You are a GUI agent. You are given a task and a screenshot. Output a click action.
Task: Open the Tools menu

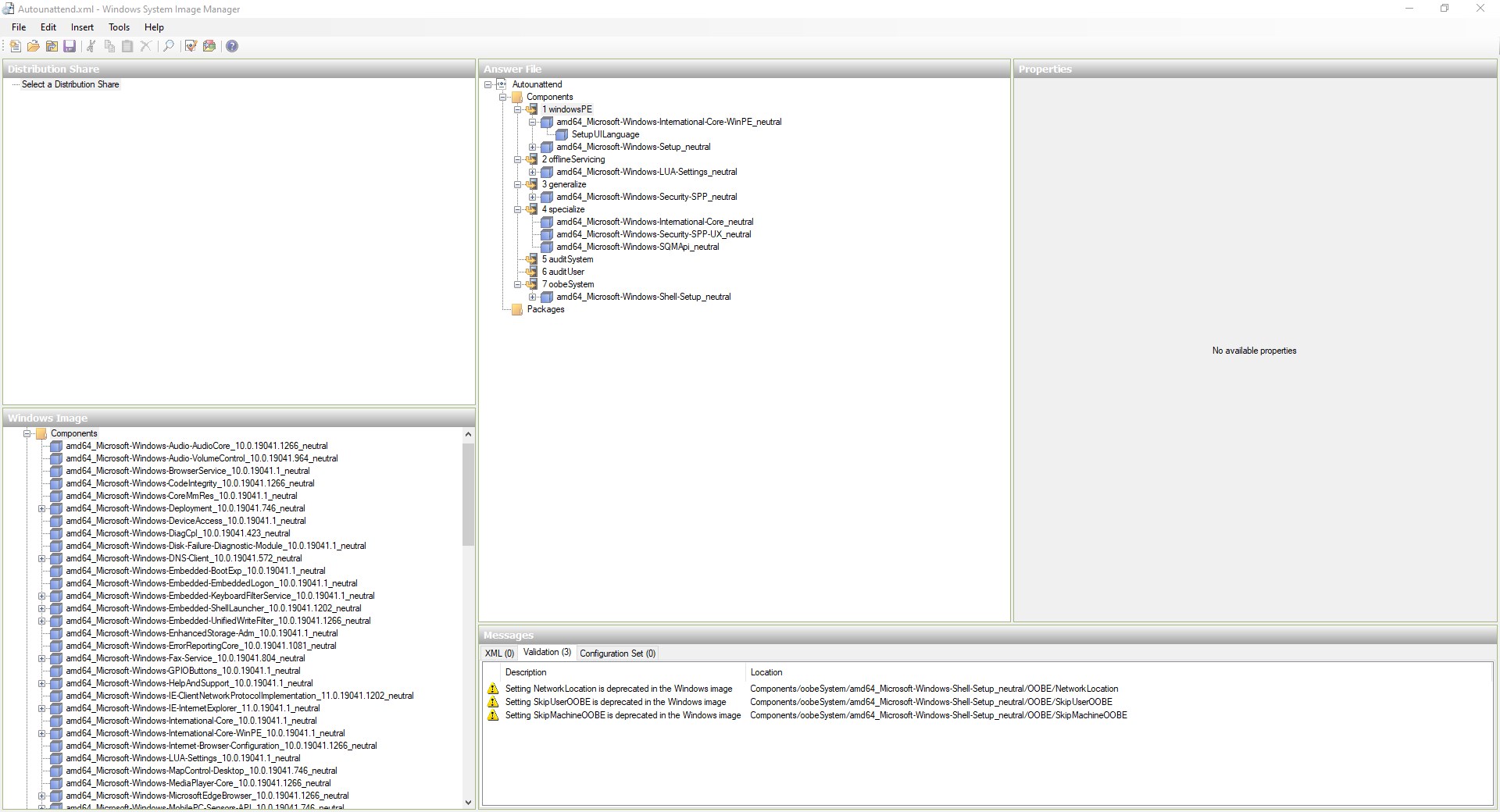119,27
